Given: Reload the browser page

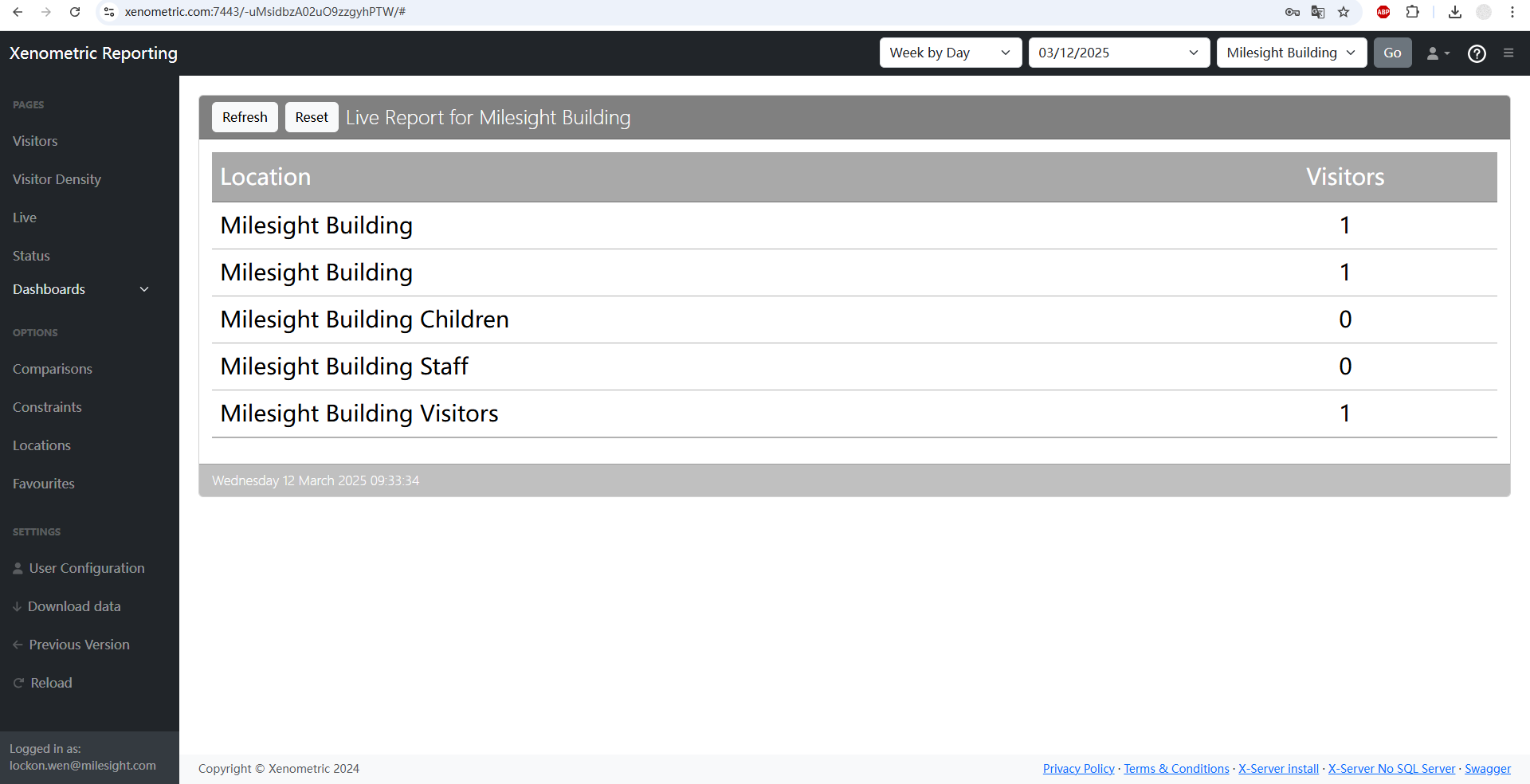Looking at the screenshot, I should pos(75,12).
